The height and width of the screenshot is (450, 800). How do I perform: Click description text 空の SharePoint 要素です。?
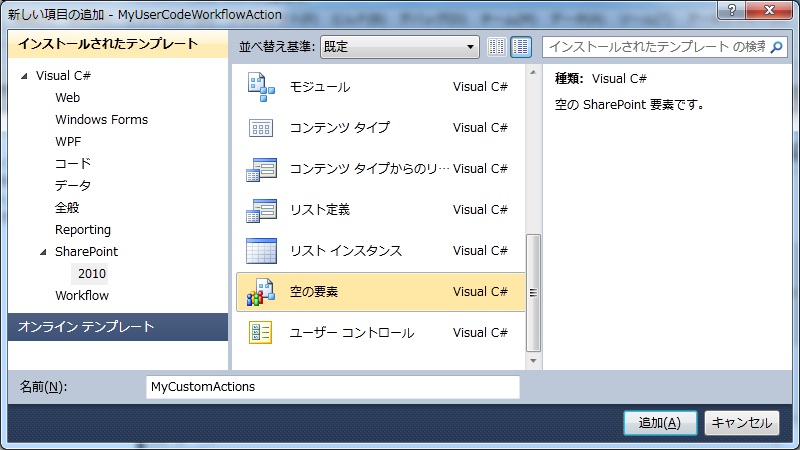coord(630,105)
